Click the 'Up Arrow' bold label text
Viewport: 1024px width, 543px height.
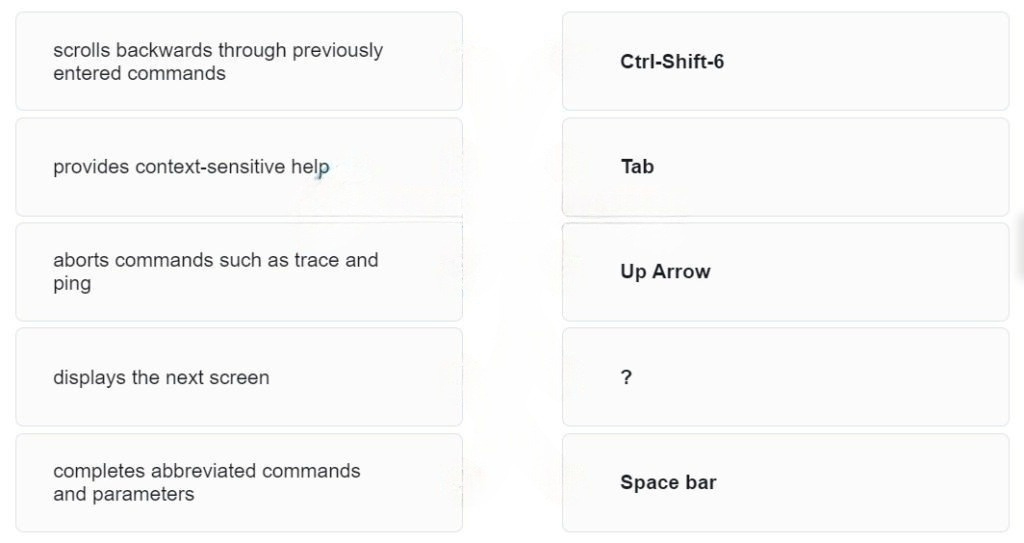pos(665,272)
